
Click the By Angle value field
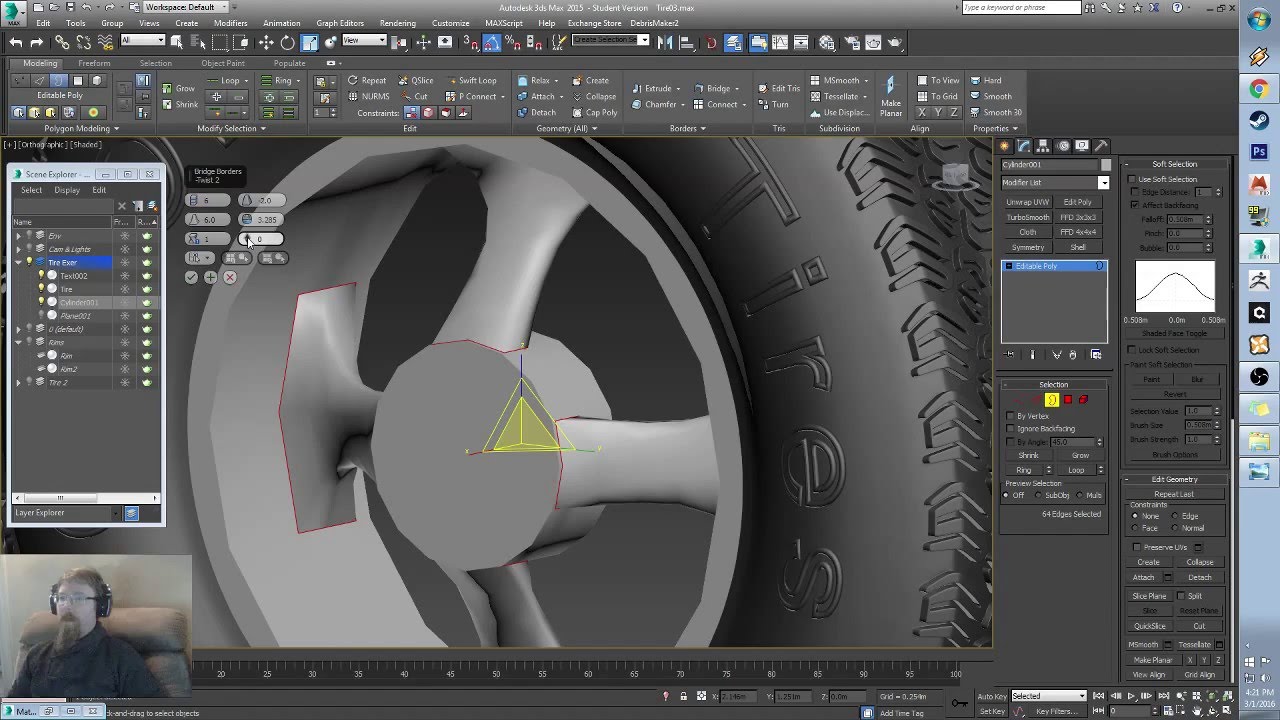pos(1073,442)
